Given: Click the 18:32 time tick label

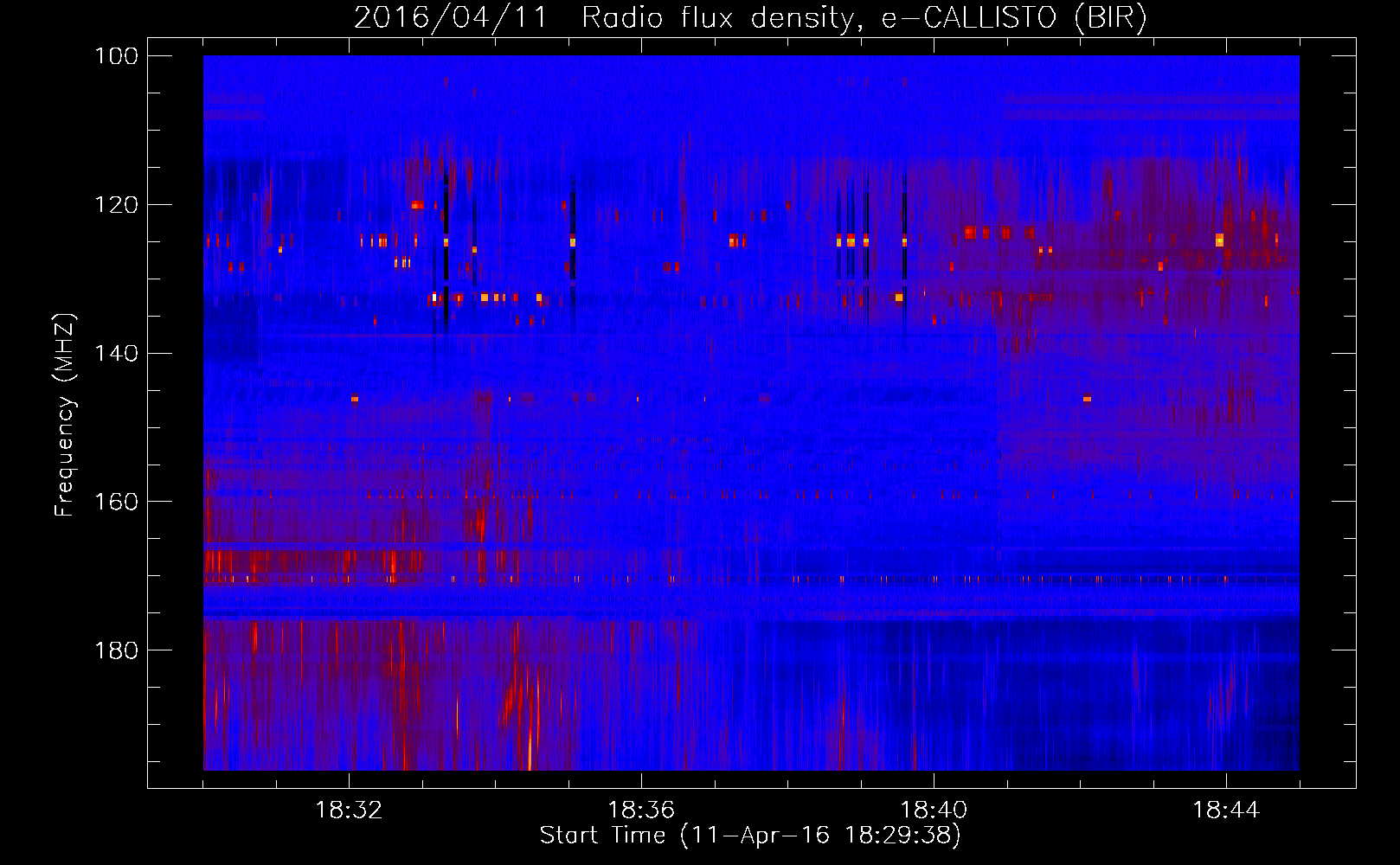Looking at the screenshot, I should tap(349, 811).
